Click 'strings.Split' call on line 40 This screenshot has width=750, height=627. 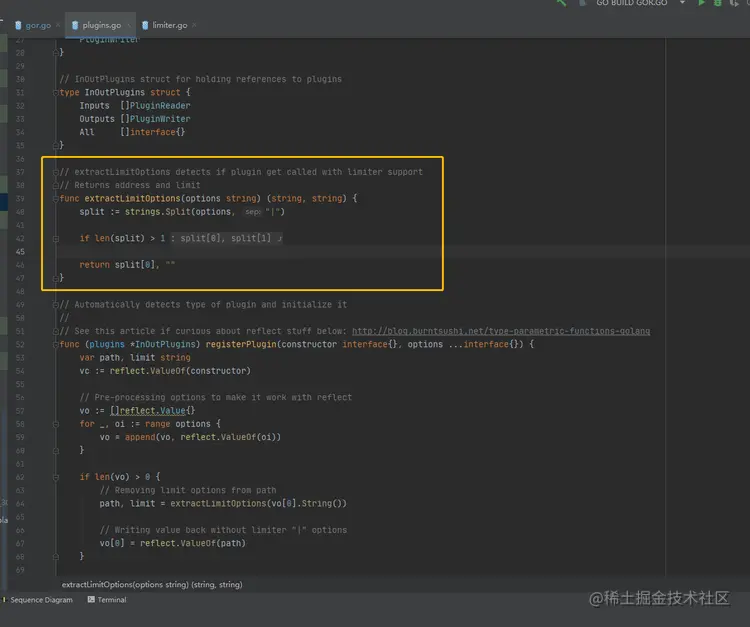point(158,212)
